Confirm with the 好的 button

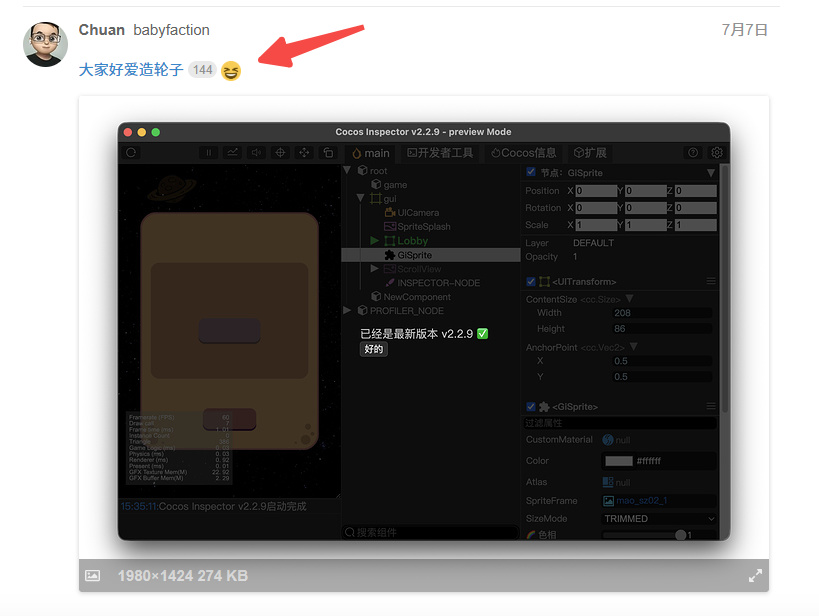(373, 349)
